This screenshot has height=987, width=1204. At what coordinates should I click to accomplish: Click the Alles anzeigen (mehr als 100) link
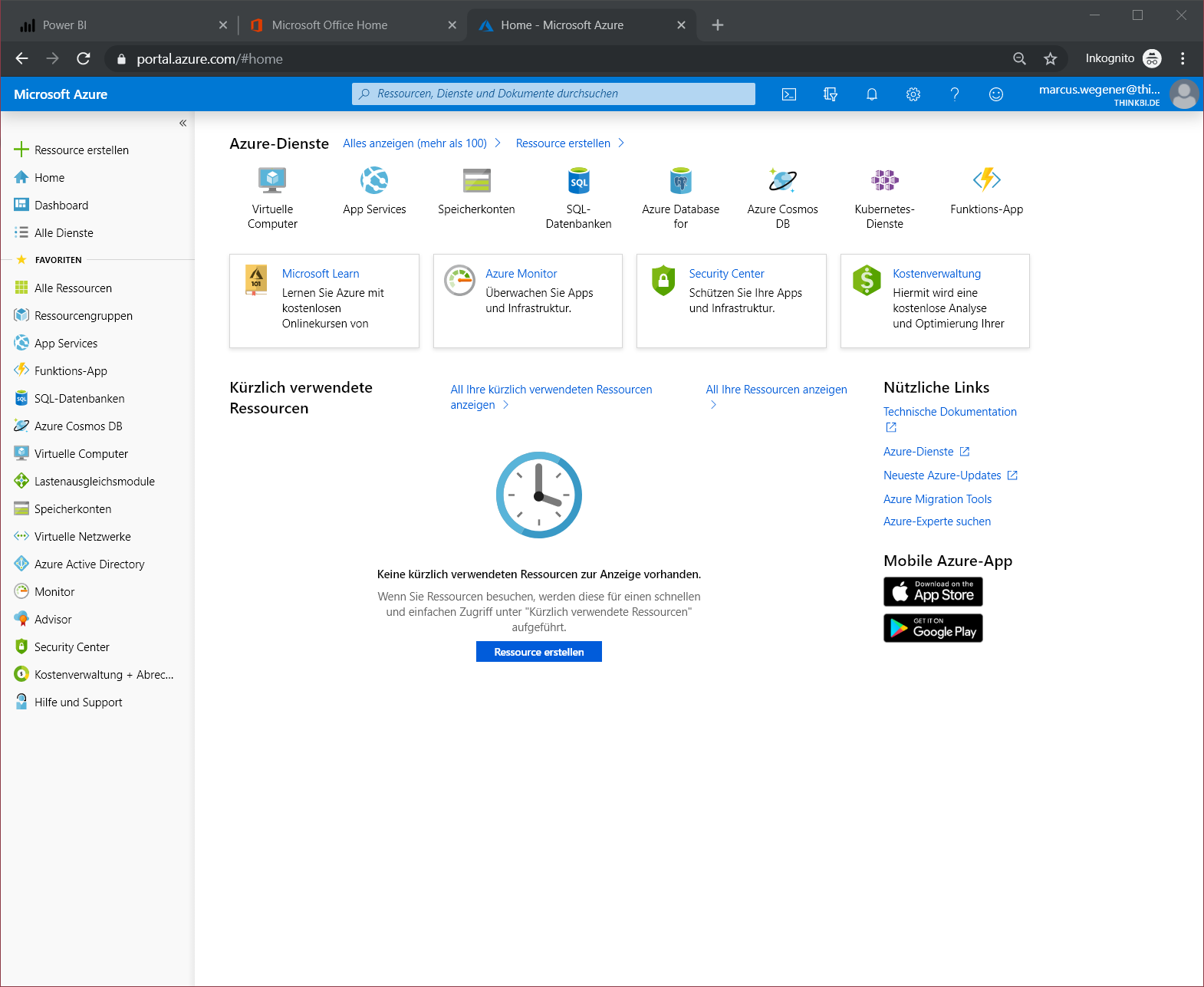(x=415, y=143)
